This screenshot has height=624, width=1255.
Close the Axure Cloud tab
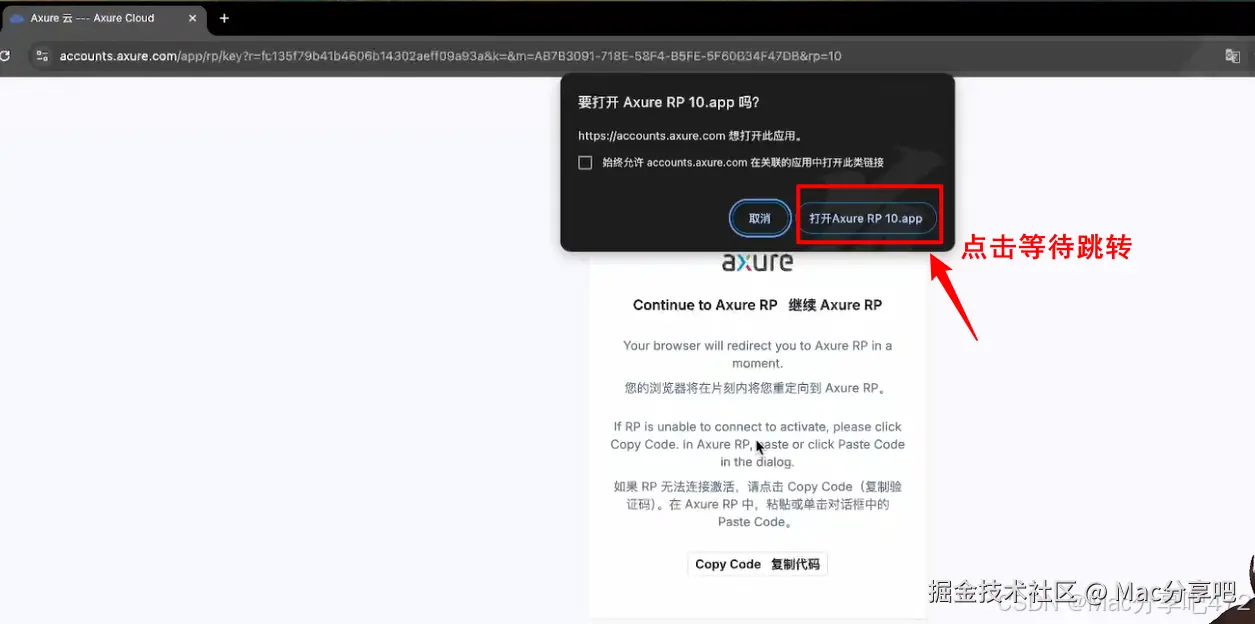[192, 18]
